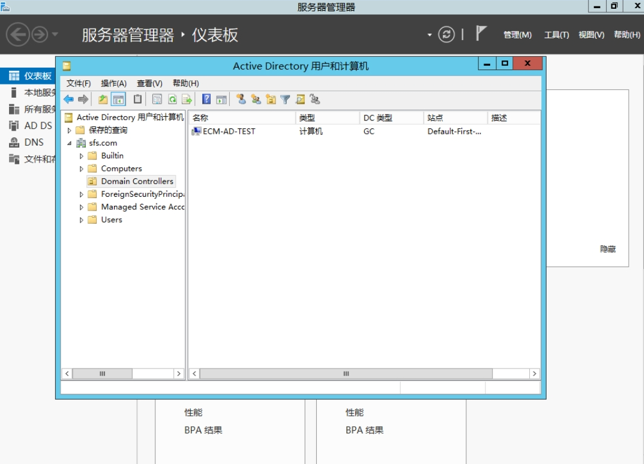Create new user icon
This screenshot has width=644, height=464.
[x=241, y=99]
